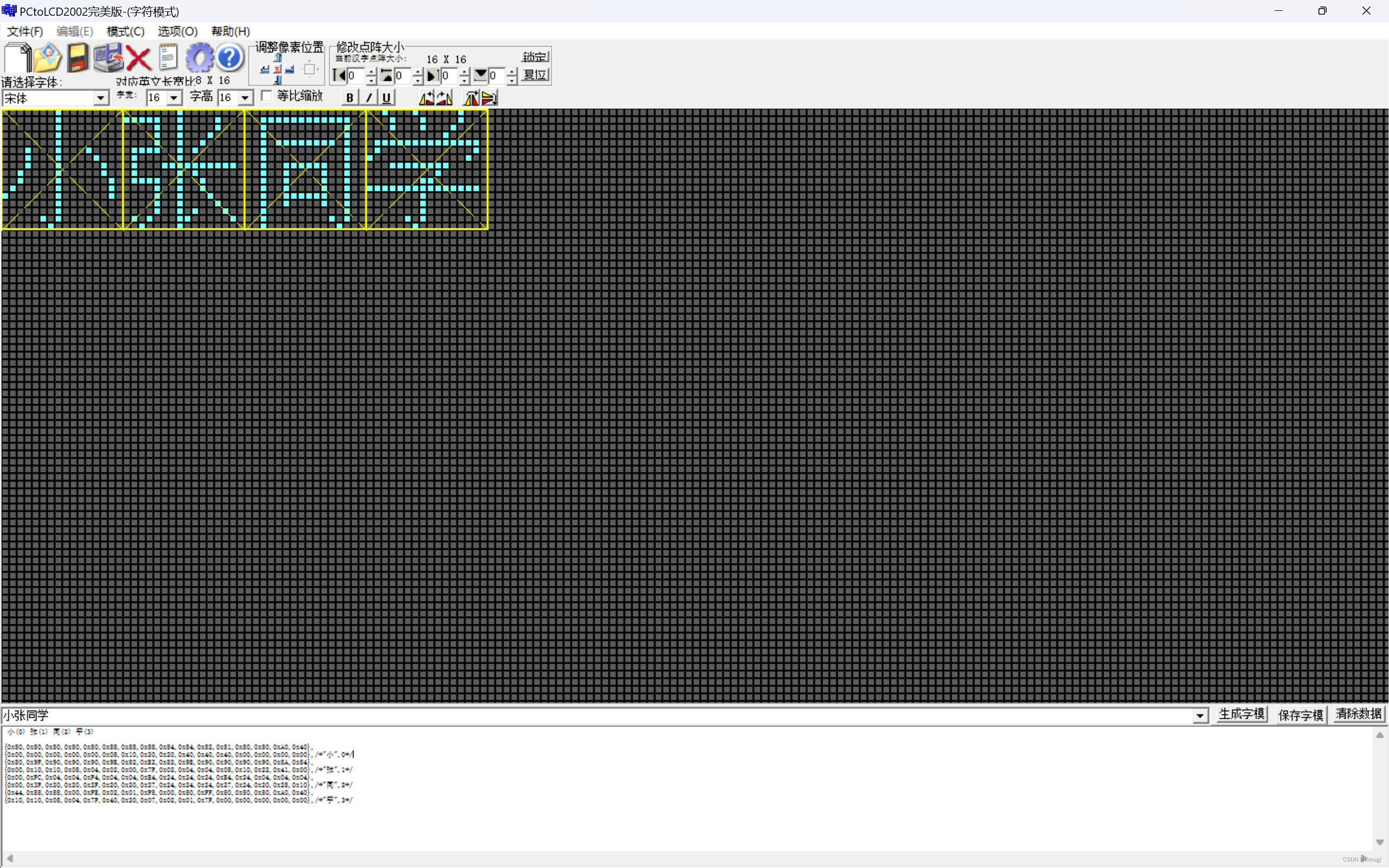Click the blue question mark help icon
Viewport: 1389px width, 868px height.
coord(230,58)
